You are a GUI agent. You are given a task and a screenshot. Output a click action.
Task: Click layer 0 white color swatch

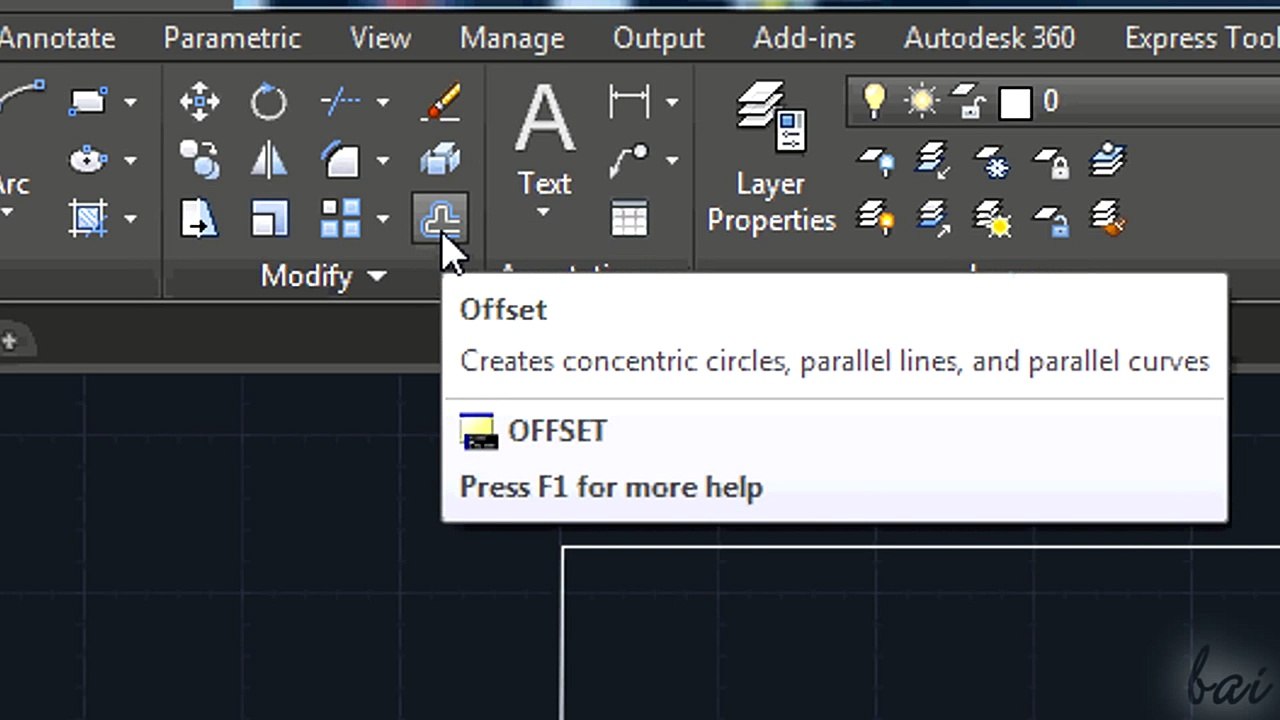[1015, 102]
